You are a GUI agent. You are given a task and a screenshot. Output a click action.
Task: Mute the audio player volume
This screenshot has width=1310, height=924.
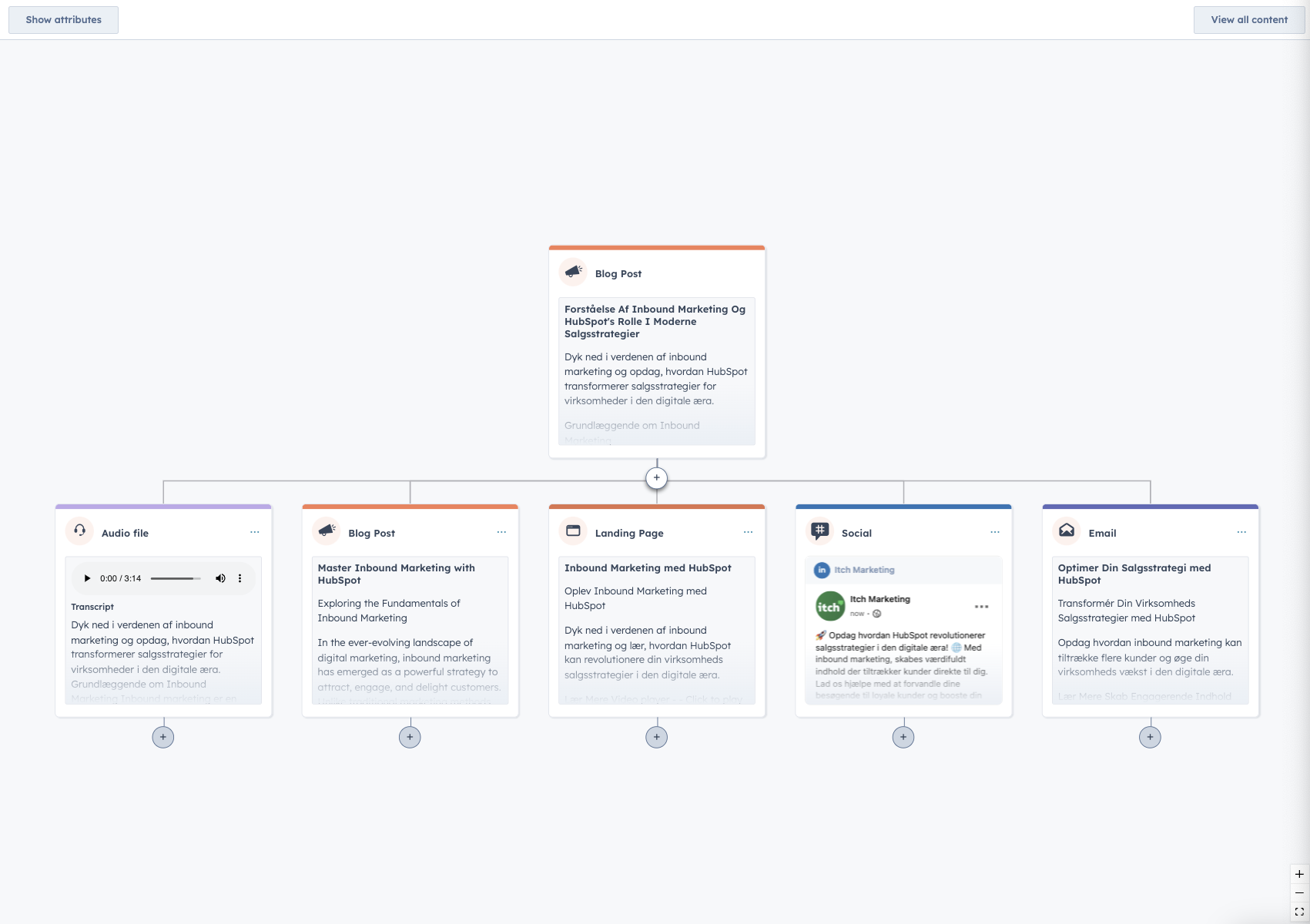tap(220, 578)
